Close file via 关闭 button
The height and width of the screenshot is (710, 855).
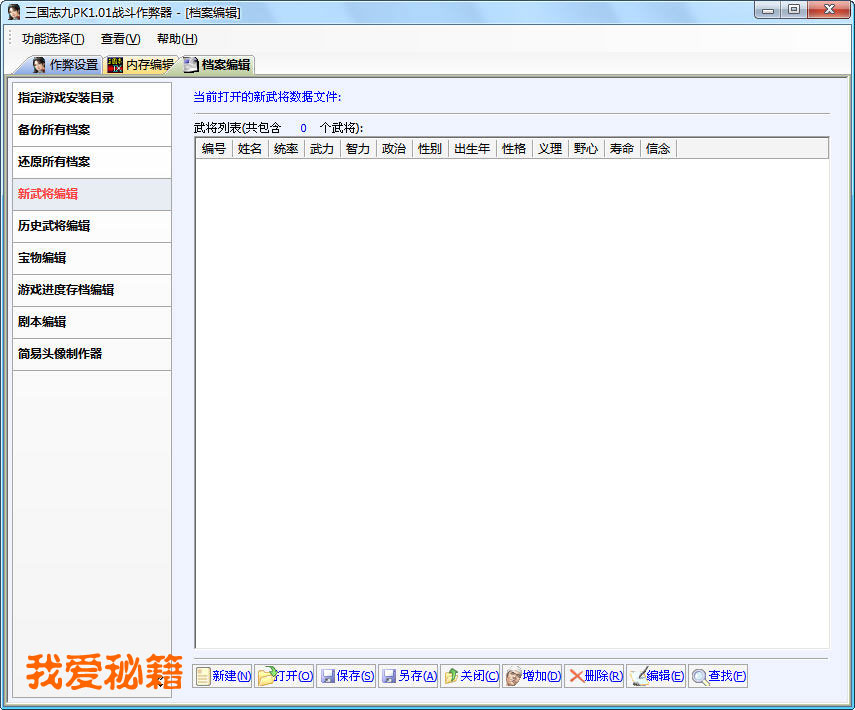point(470,676)
